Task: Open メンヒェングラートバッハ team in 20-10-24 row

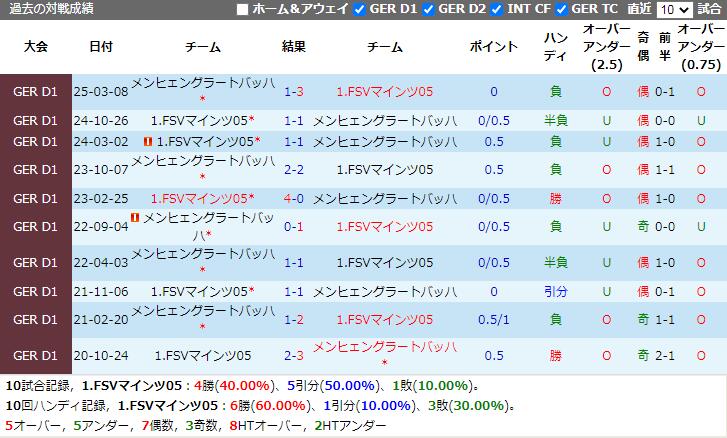Action: pyautogui.click(x=385, y=347)
